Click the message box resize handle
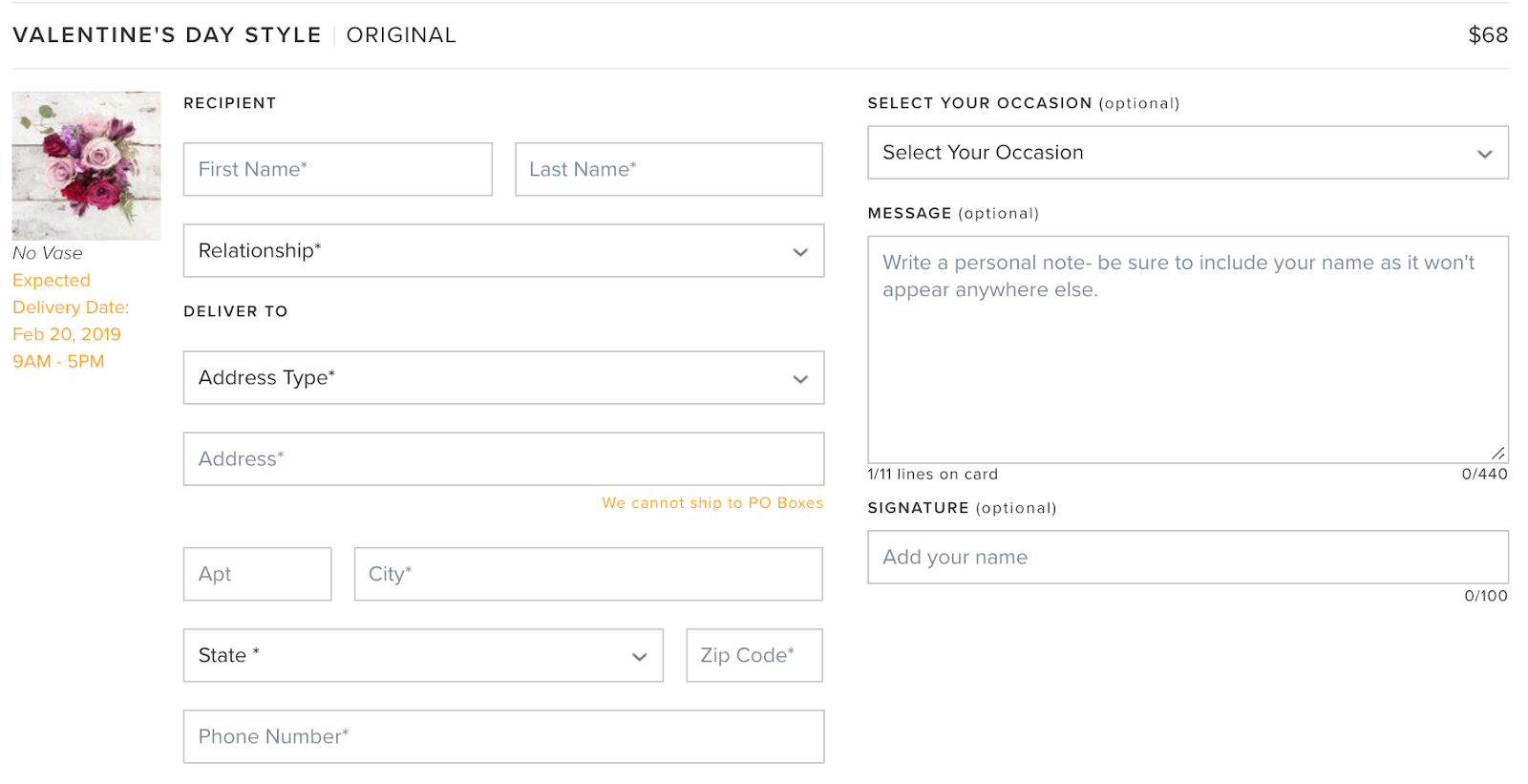Image resolution: width=1528 pixels, height=784 pixels. 1498,454
